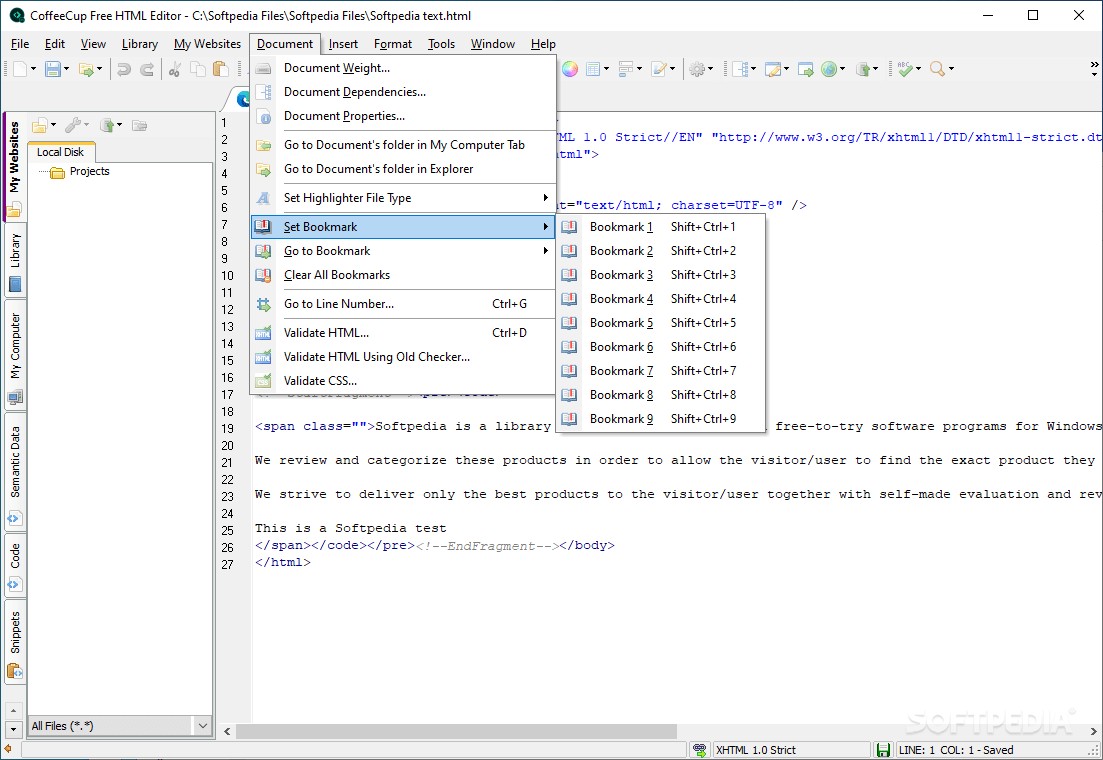
Task: Click the Undo arrow icon
Action: [x=124, y=69]
